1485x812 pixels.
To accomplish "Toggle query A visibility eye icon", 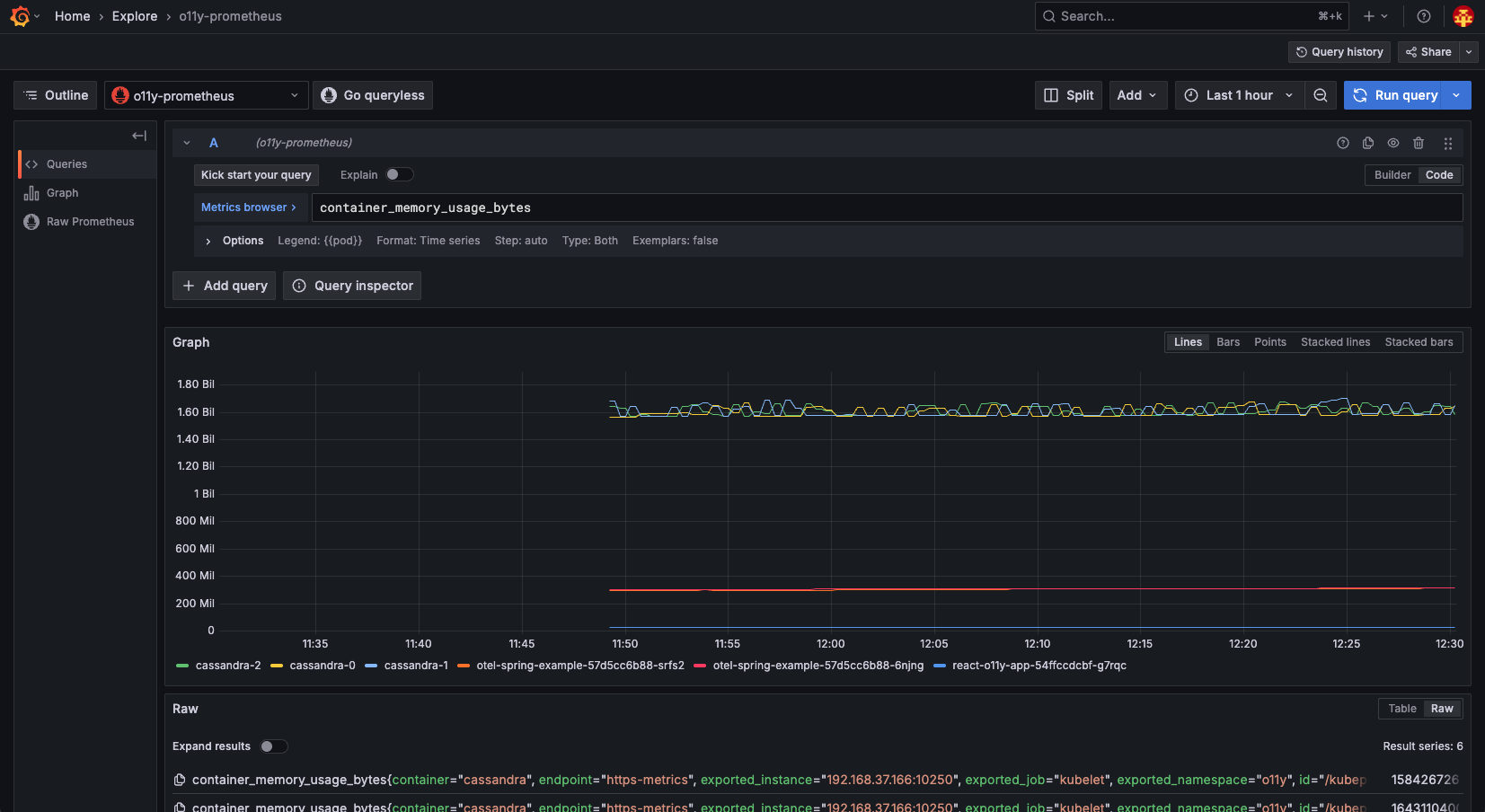I will pos(1393,143).
